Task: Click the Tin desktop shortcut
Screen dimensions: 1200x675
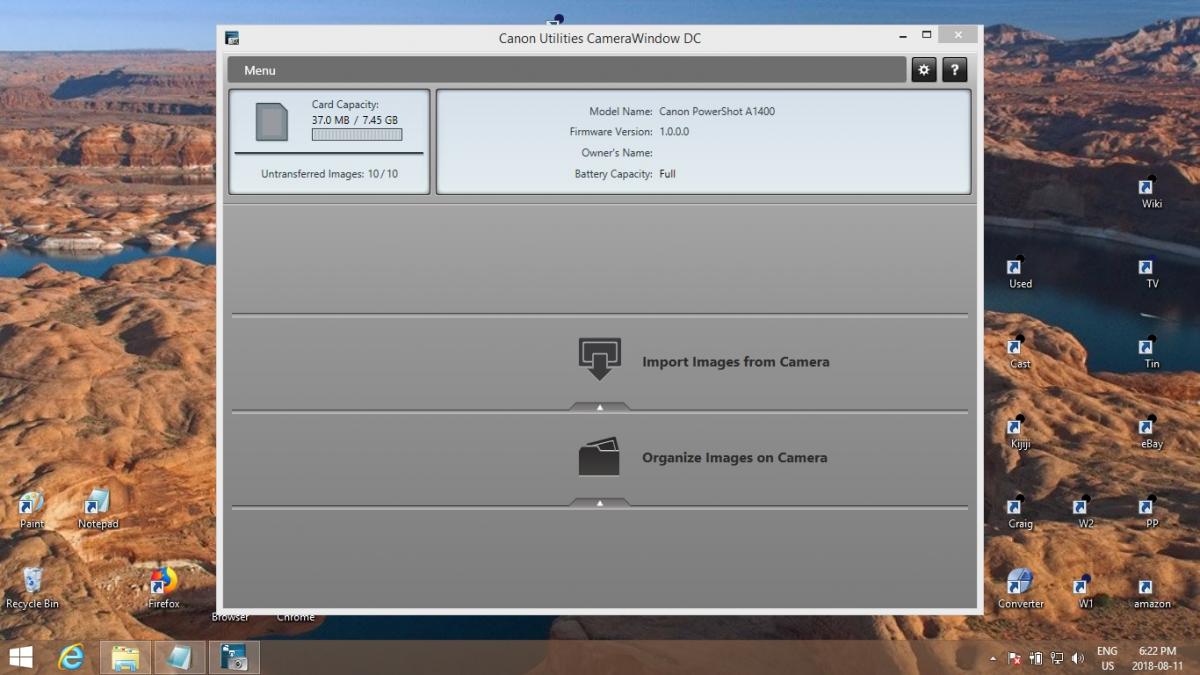Action: (x=1151, y=352)
